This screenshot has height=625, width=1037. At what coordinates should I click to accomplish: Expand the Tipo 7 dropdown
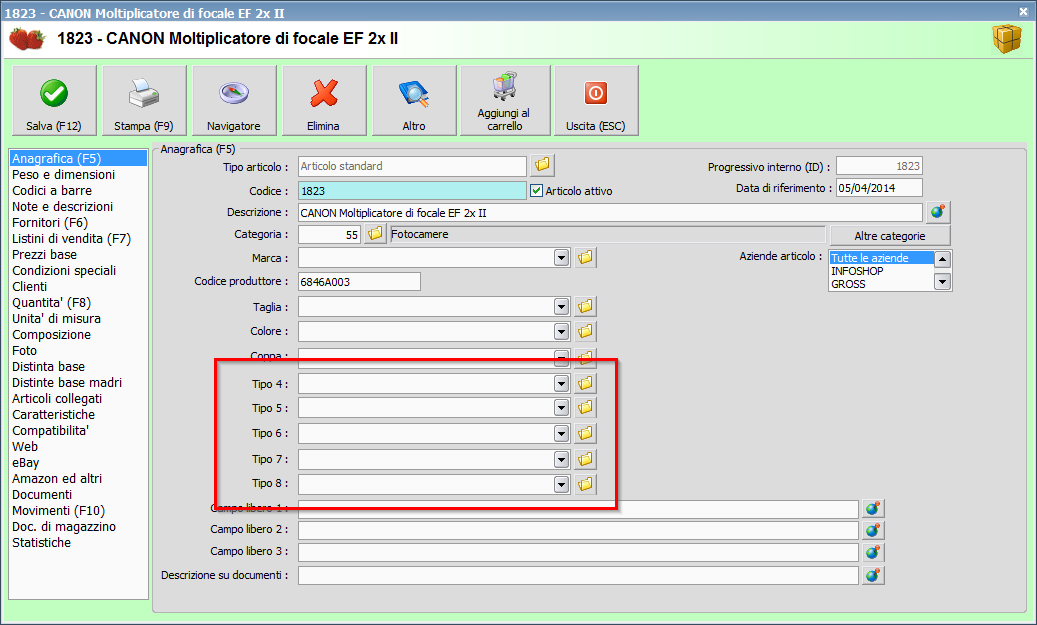(561, 459)
